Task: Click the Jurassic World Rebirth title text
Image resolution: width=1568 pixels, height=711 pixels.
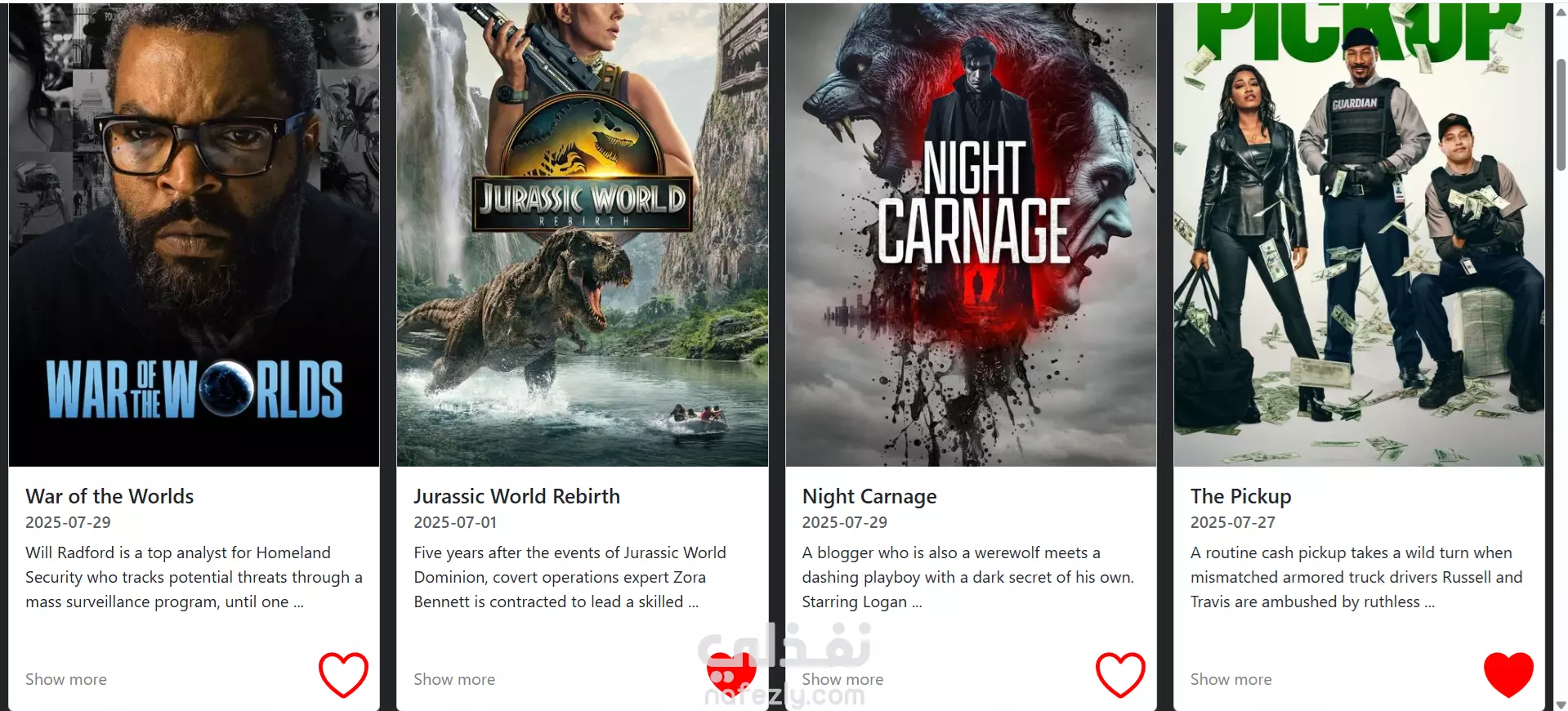Action: point(516,496)
